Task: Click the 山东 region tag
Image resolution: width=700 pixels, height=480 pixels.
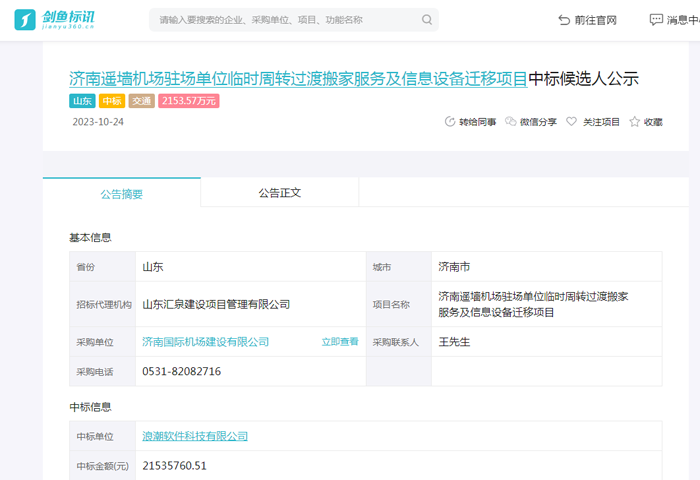Action: pos(81,101)
